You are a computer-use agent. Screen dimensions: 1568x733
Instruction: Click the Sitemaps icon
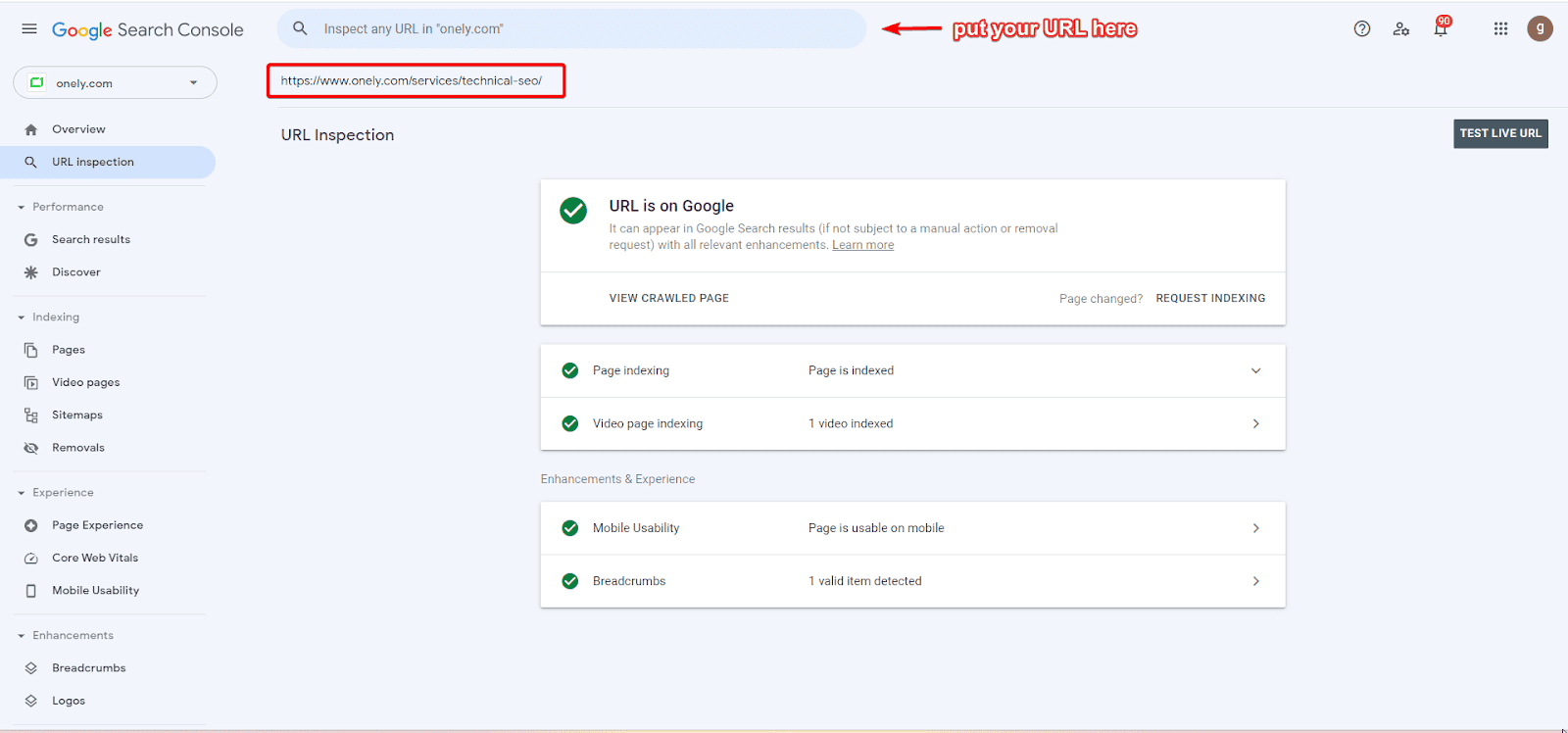31,415
